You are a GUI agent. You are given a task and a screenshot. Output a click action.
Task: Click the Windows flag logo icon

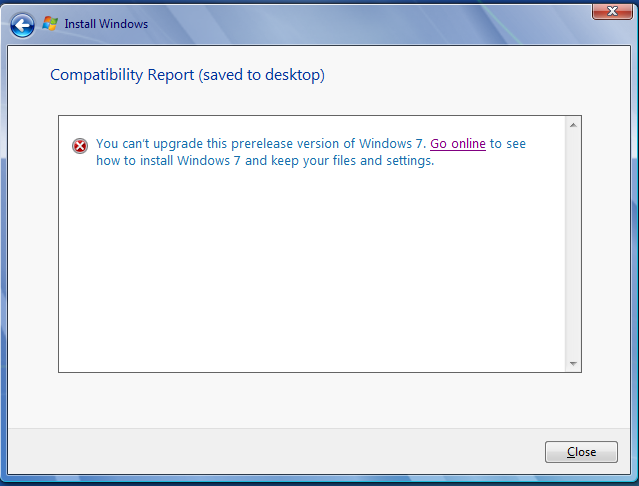[x=50, y=24]
